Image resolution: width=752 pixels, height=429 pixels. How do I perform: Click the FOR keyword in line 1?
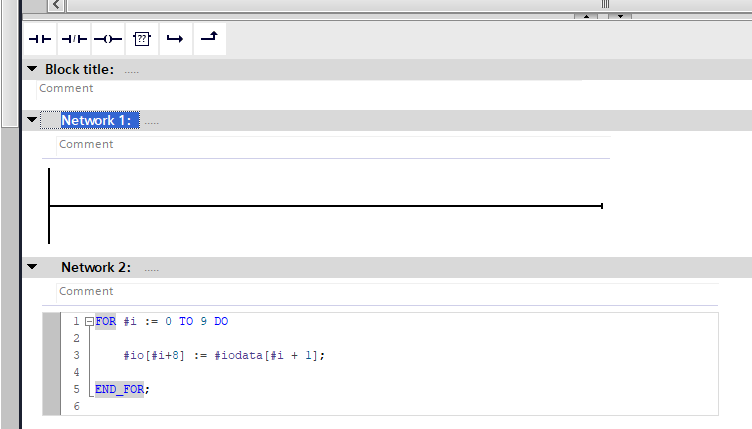tap(106, 321)
